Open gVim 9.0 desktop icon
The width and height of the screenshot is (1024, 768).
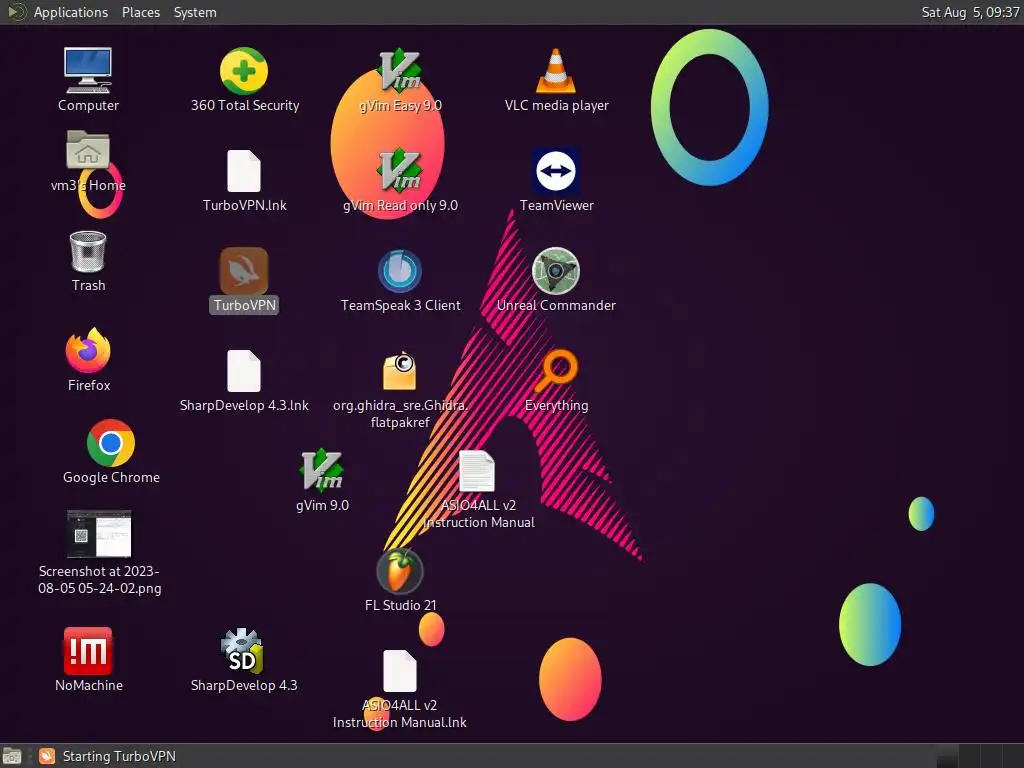point(321,470)
